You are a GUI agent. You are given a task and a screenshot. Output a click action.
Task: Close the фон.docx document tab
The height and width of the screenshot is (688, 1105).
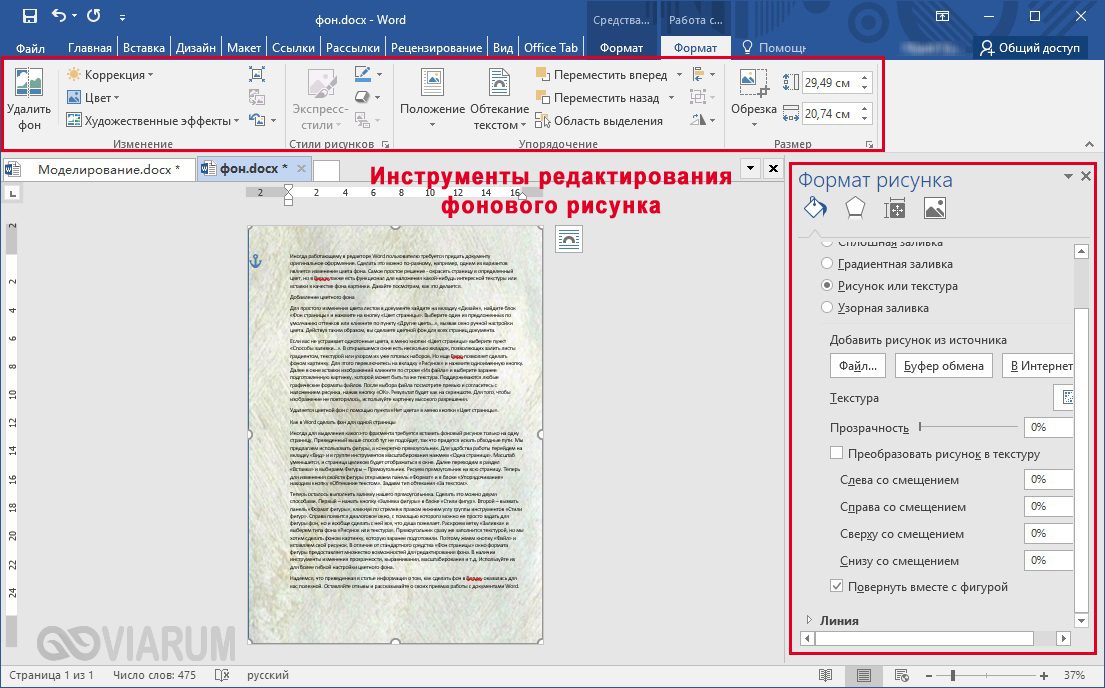[x=301, y=168]
